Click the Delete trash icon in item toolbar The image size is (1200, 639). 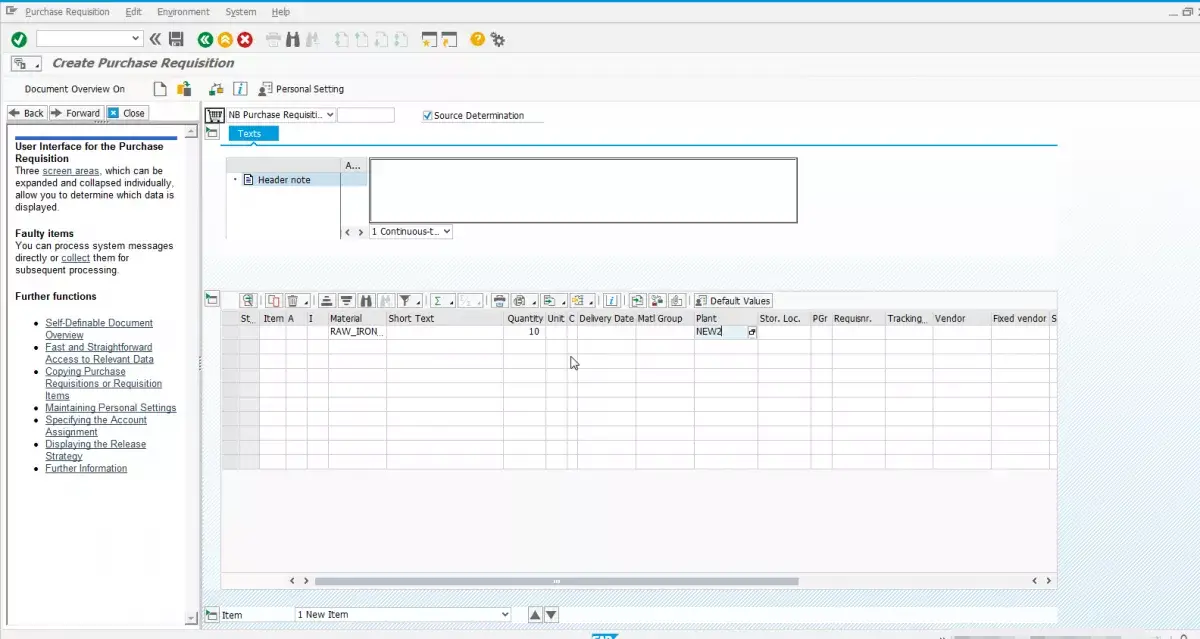click(293, 300)
